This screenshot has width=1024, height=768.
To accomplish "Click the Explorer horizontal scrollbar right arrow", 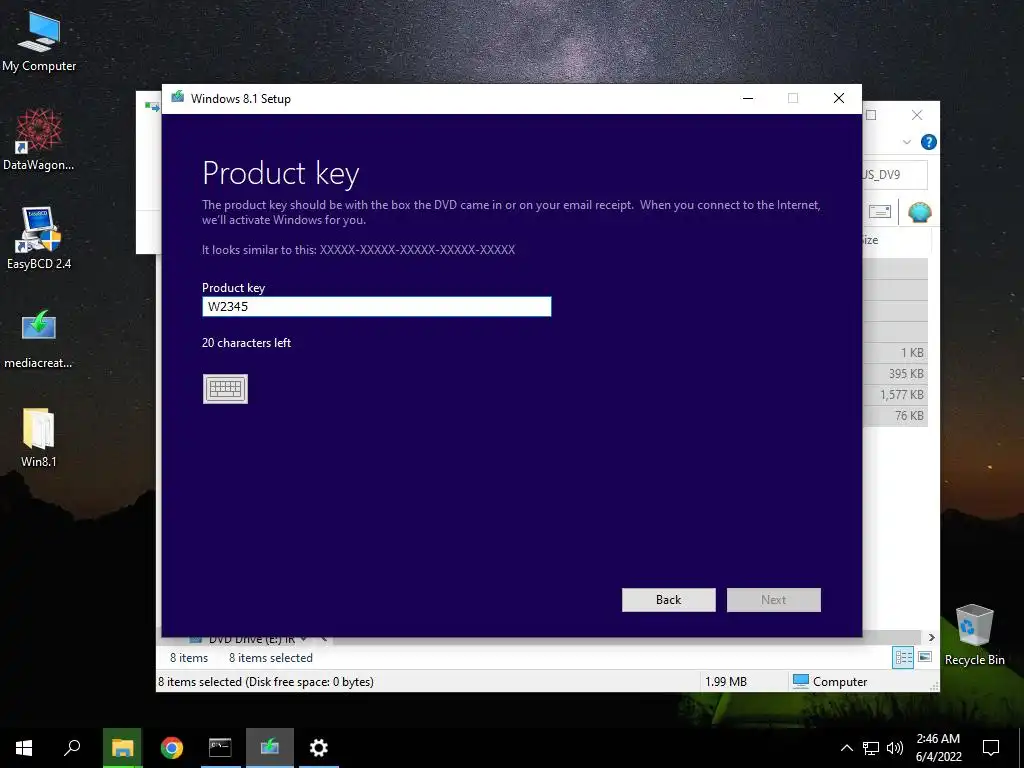I will tap(932, 637).
